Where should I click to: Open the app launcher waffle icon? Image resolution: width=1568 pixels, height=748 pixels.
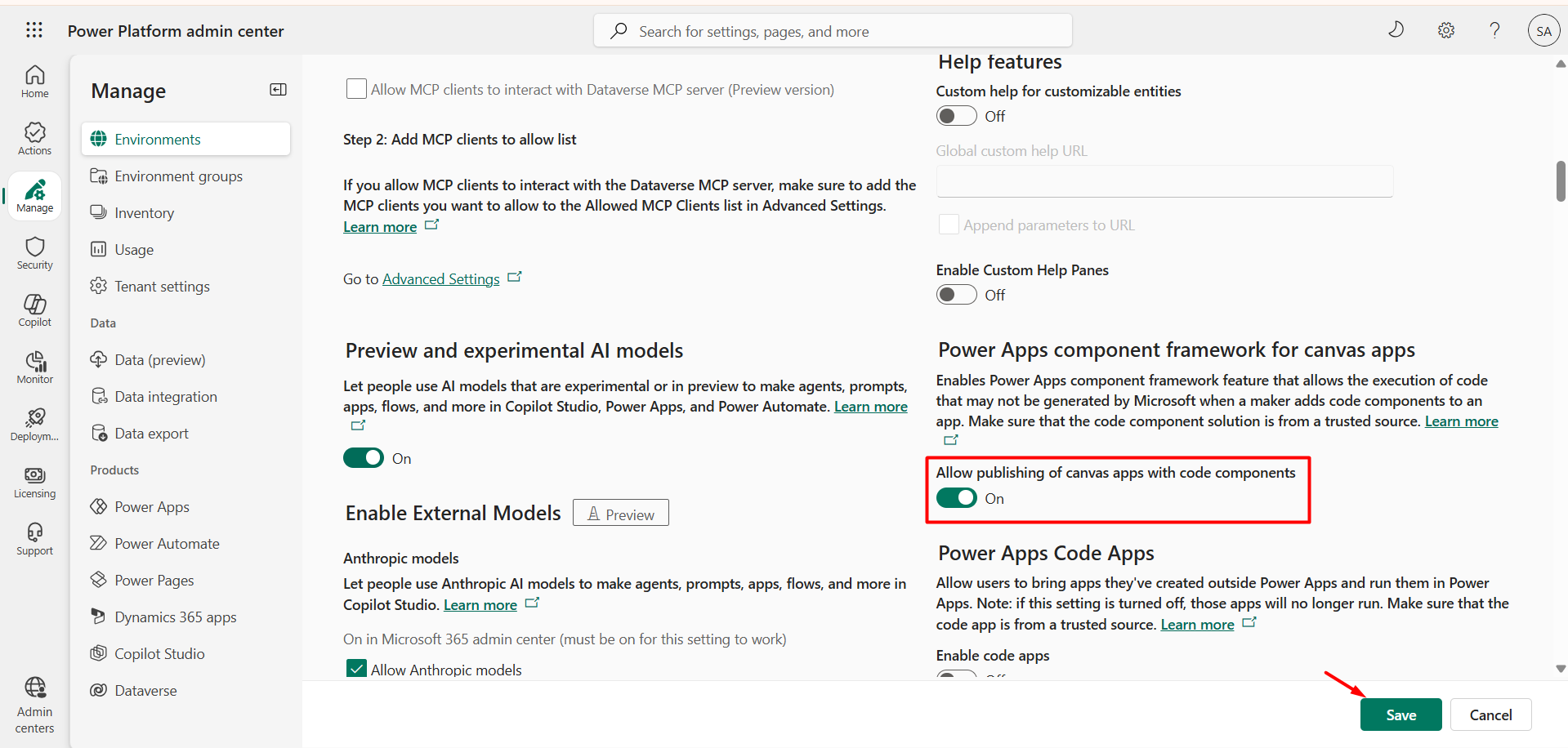click(x=34, y=30)
